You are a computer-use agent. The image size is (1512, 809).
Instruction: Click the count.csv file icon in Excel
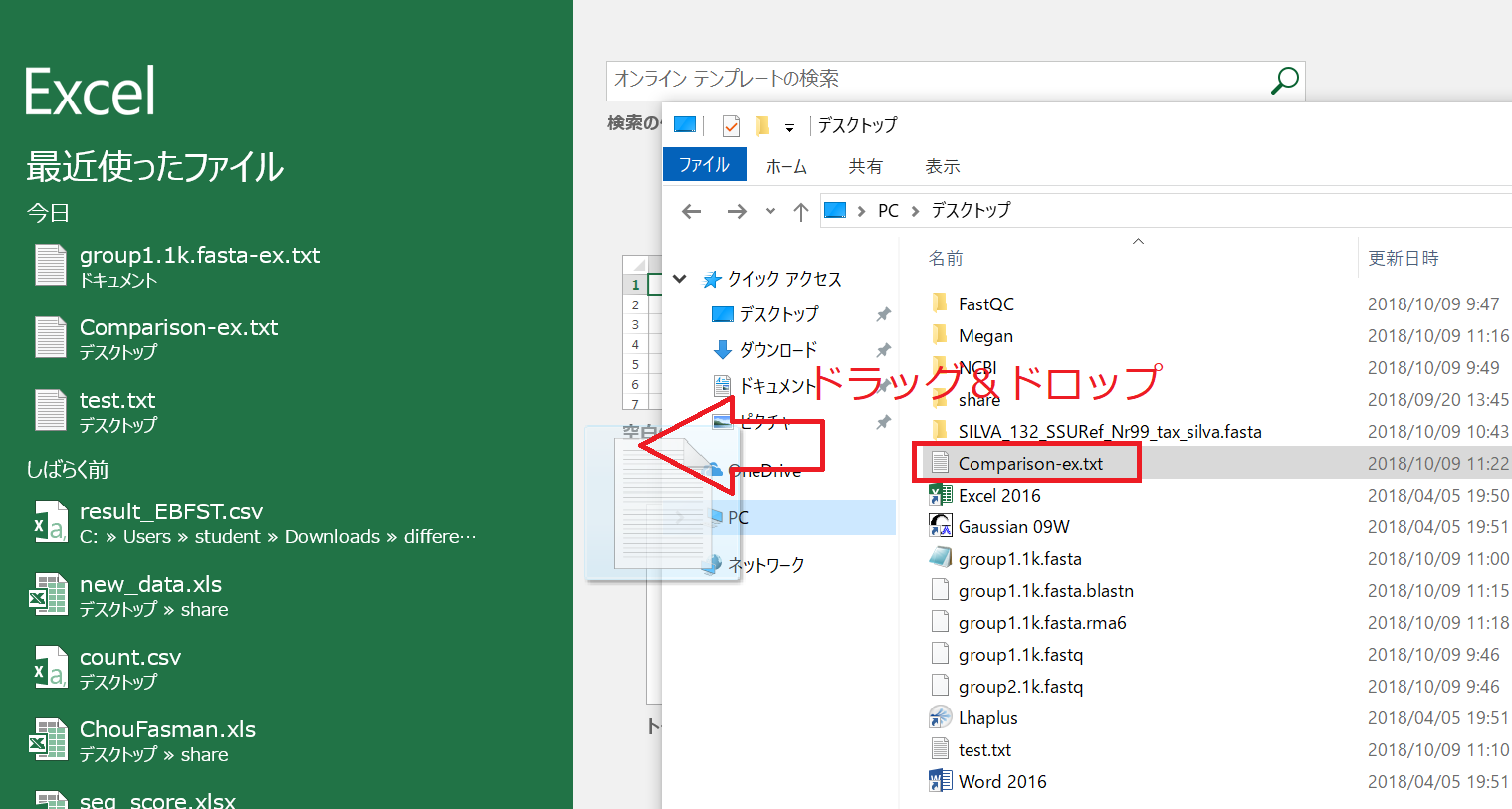pyautogui.click(x=50, y=668)
